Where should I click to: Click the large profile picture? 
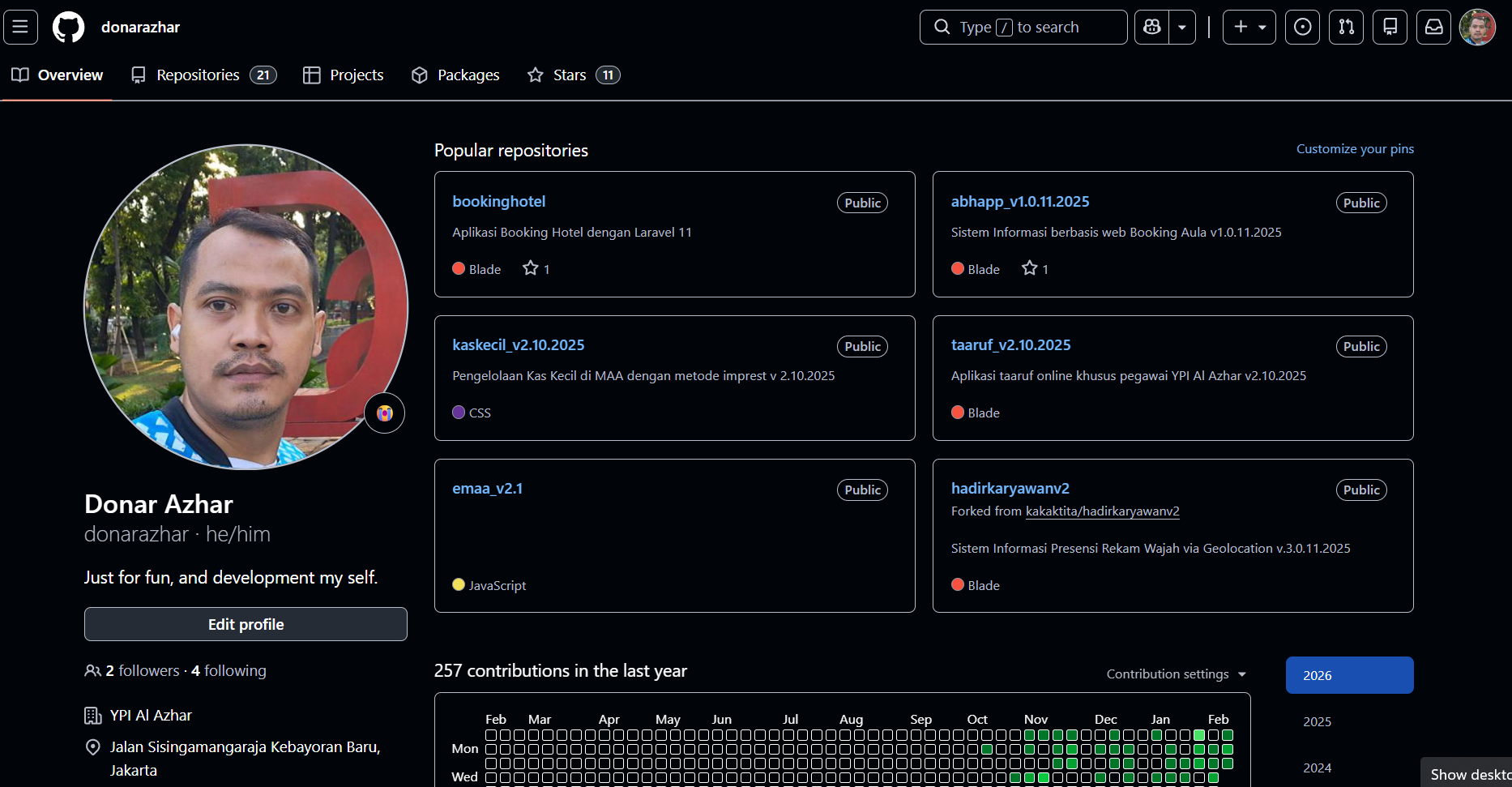246,306
